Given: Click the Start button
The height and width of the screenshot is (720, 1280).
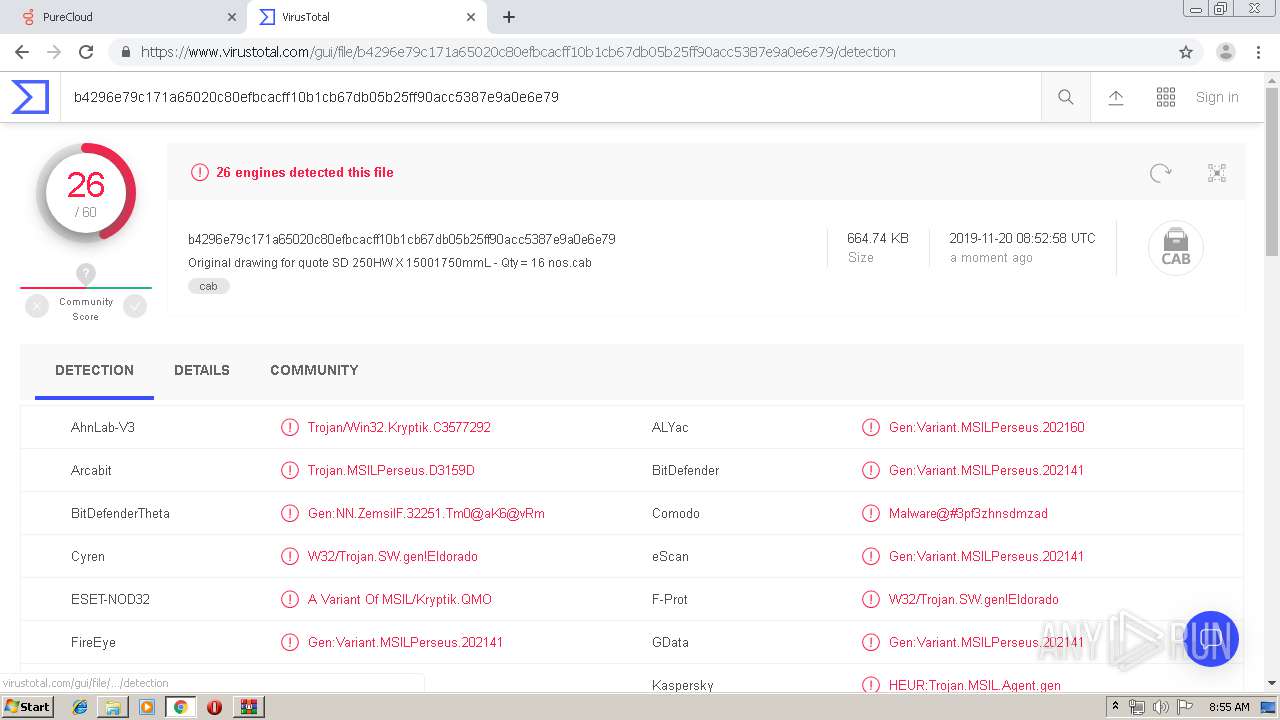Looking at the screenshot, I should pyautogui.click(x=27, y=707).
